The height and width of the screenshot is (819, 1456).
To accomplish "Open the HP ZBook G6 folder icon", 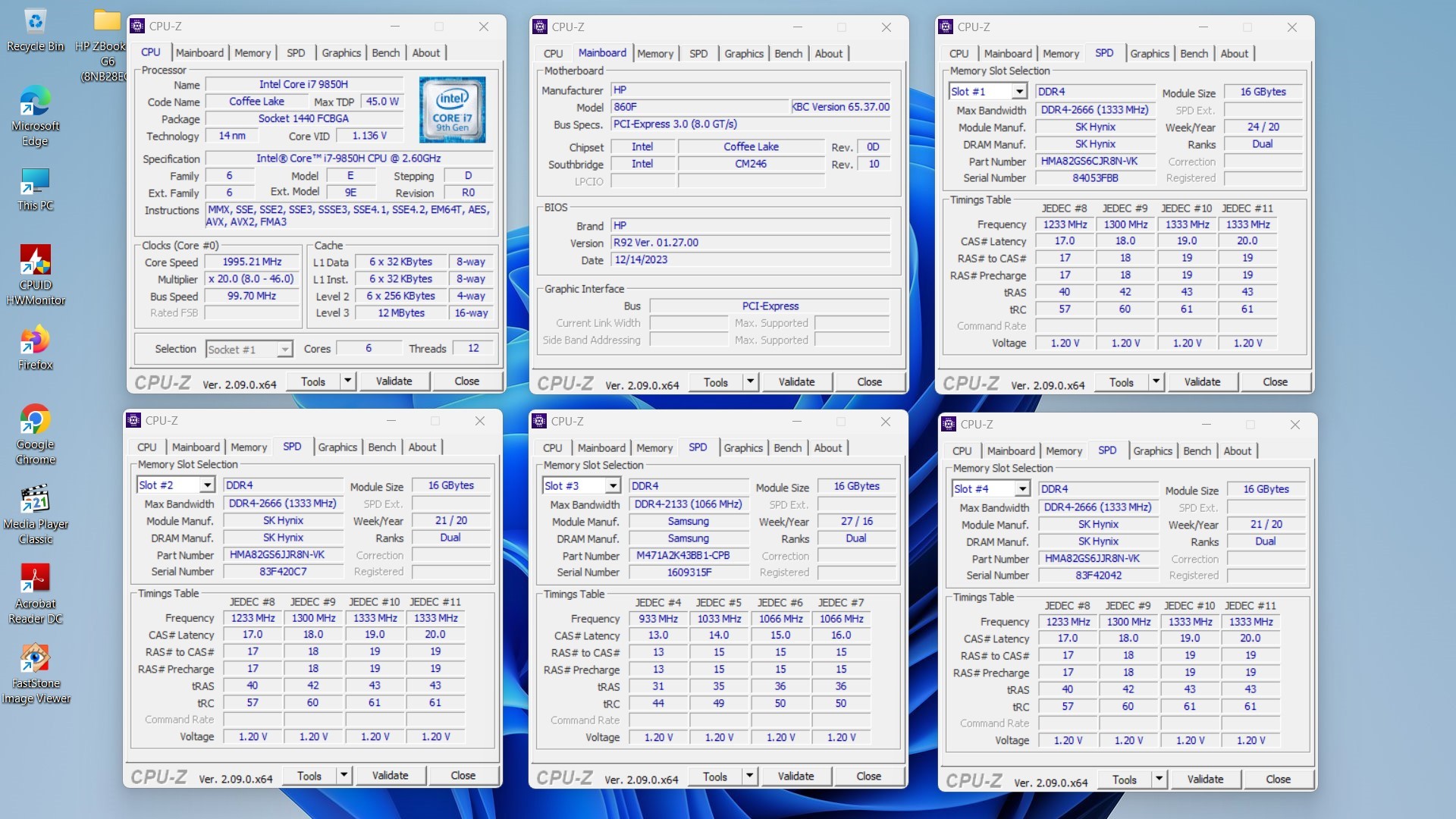I will click(106, 44).
